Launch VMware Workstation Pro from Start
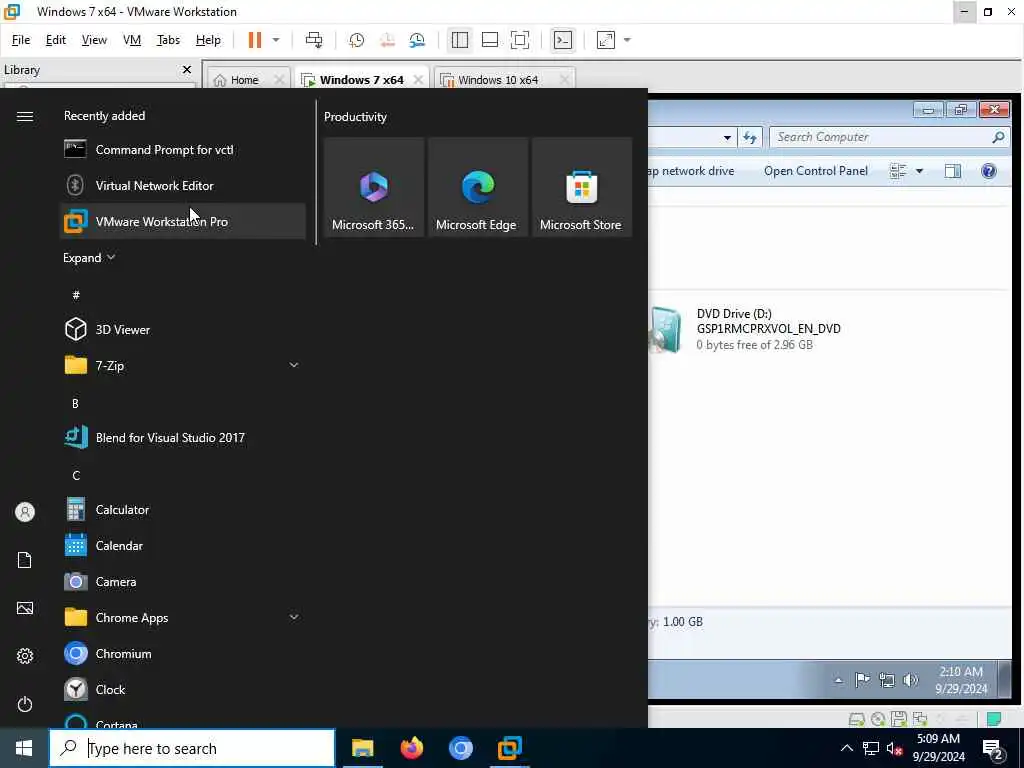Screen dimensions: 1024x768 tap(182, 221)
